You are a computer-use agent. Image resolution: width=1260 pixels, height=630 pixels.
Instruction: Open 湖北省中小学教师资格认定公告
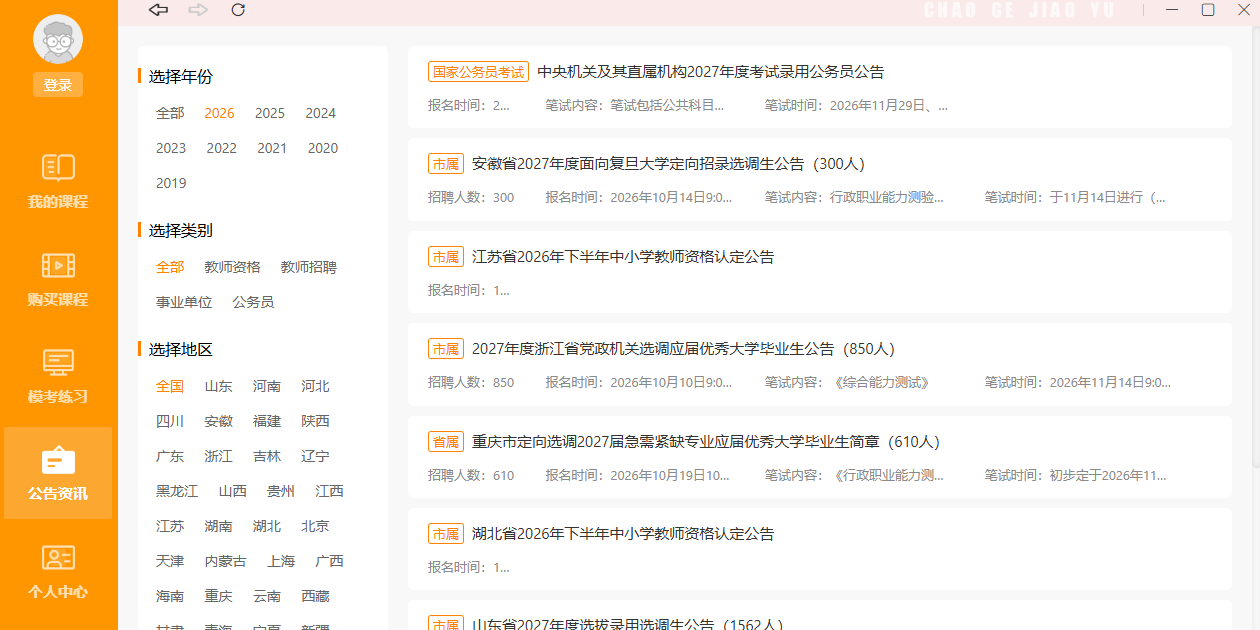pos(820,549)
